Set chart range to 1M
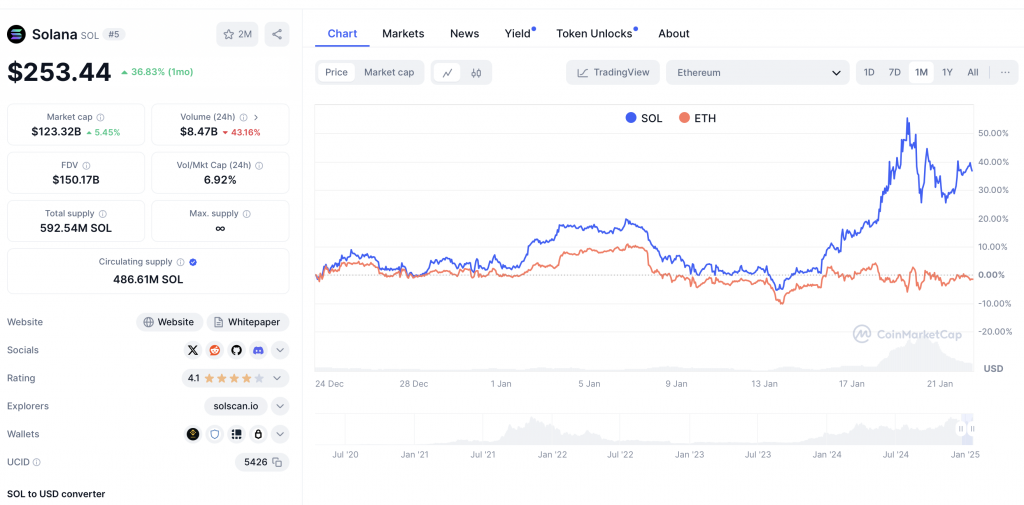 [x=921, y=73]
